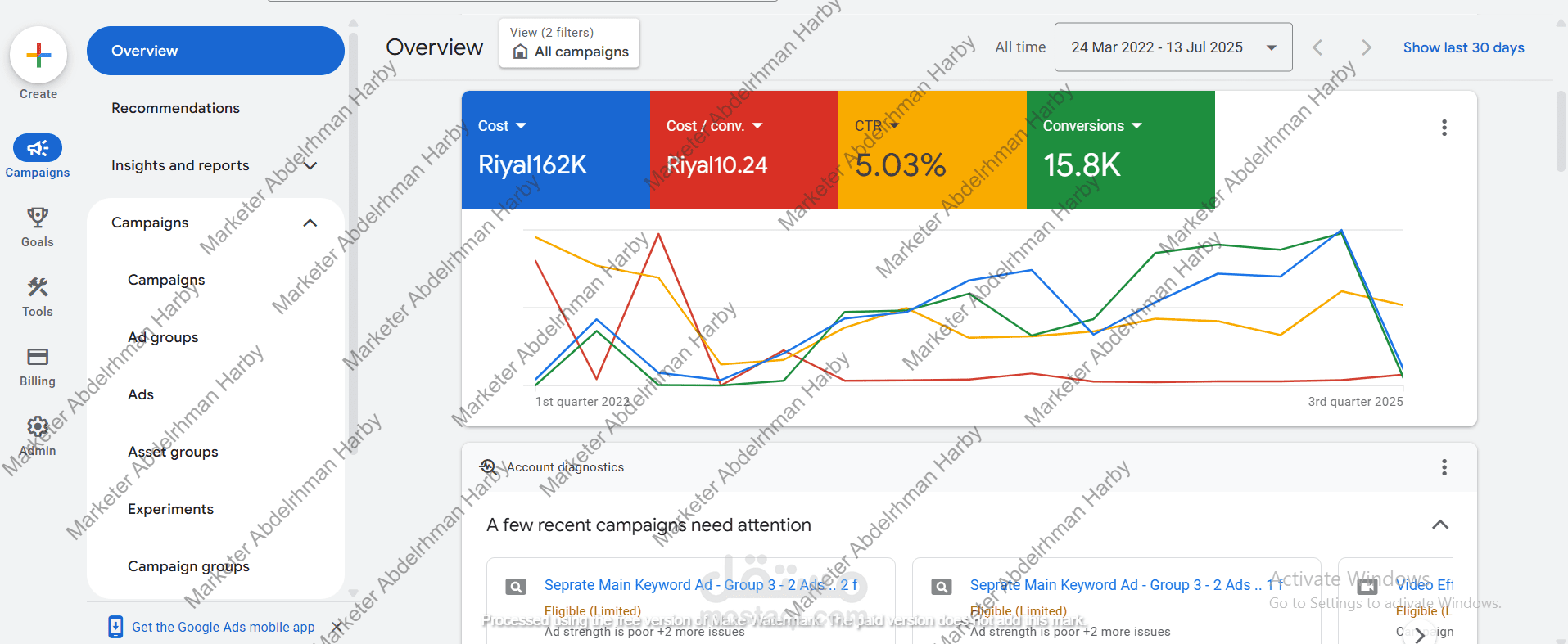The image size is (1568, 644).
Task: Open the Billing card icon
Action: click(x=38, y=356)
